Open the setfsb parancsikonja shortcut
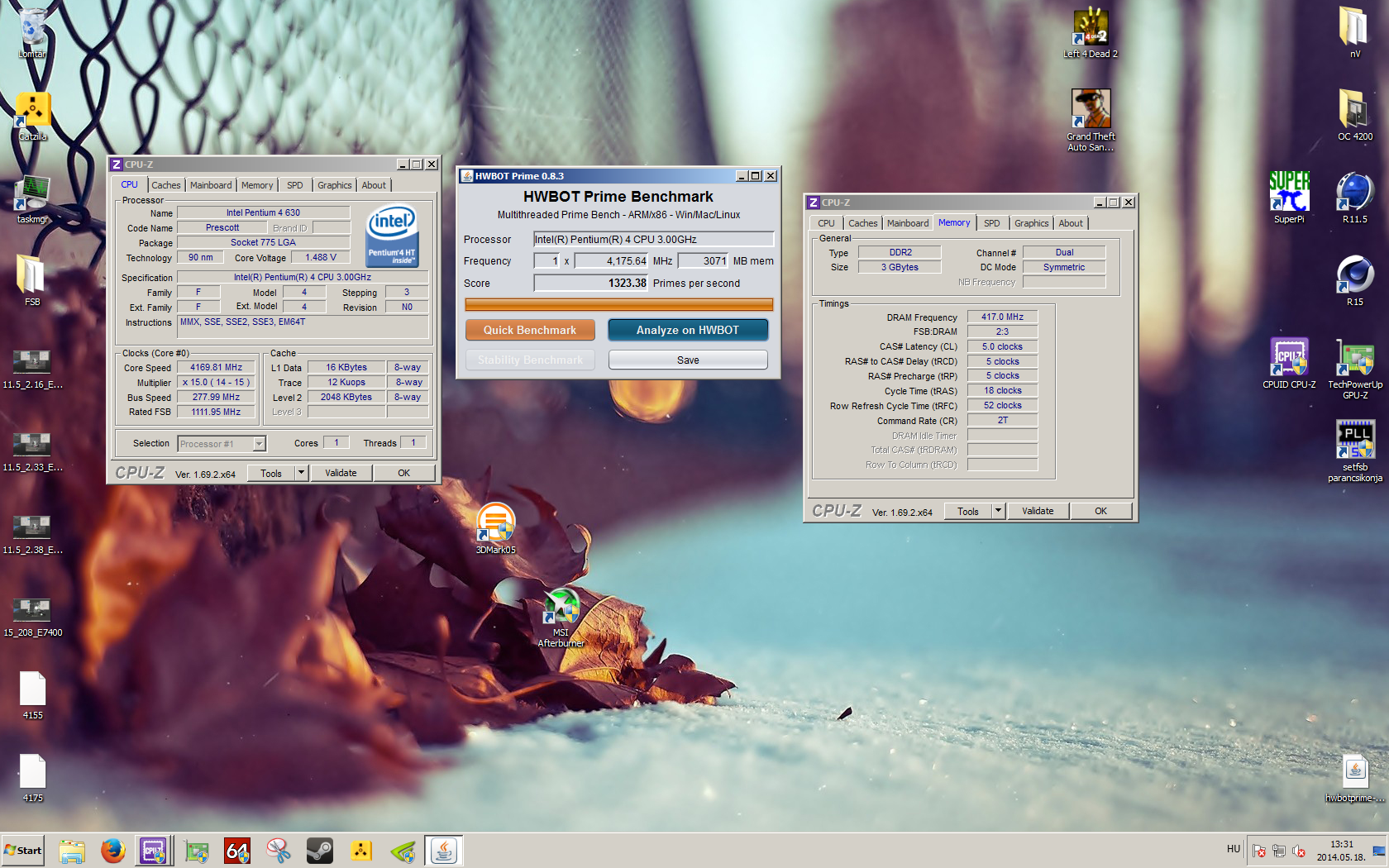 pyautogui.click(x=1354, y=451)
